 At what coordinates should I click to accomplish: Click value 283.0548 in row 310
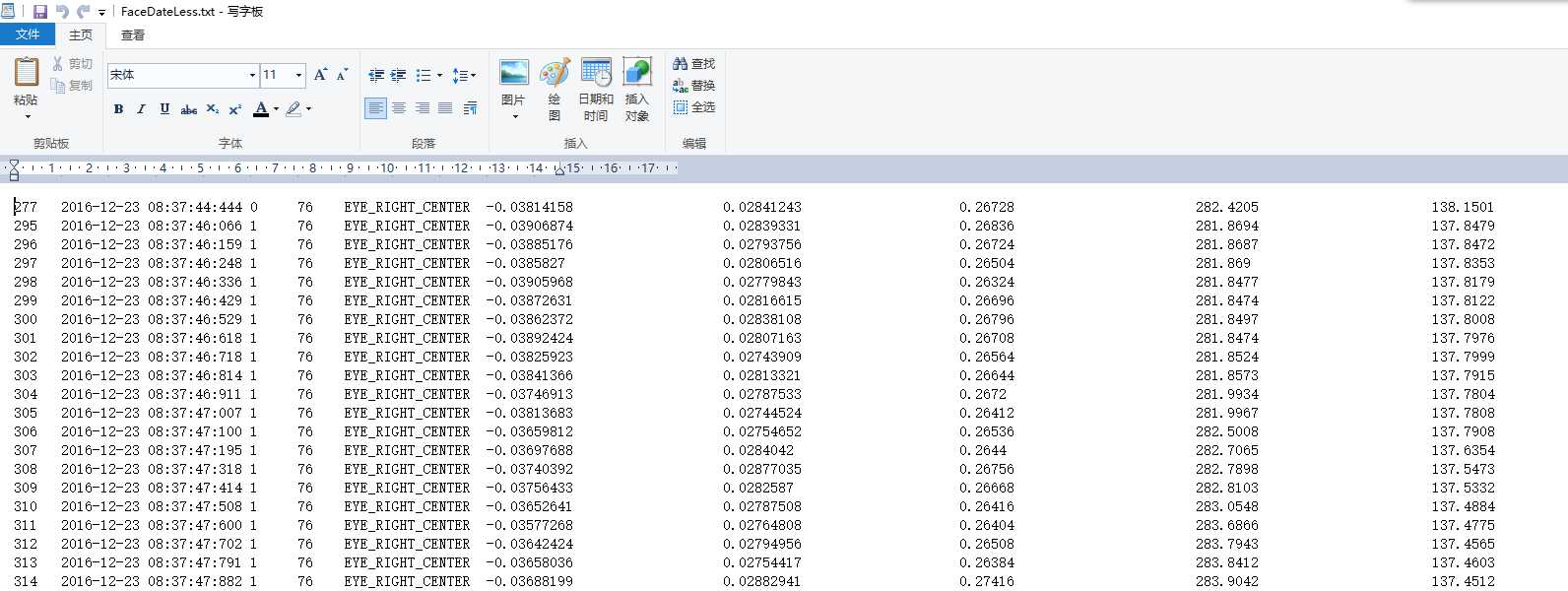coord(1227,506)
